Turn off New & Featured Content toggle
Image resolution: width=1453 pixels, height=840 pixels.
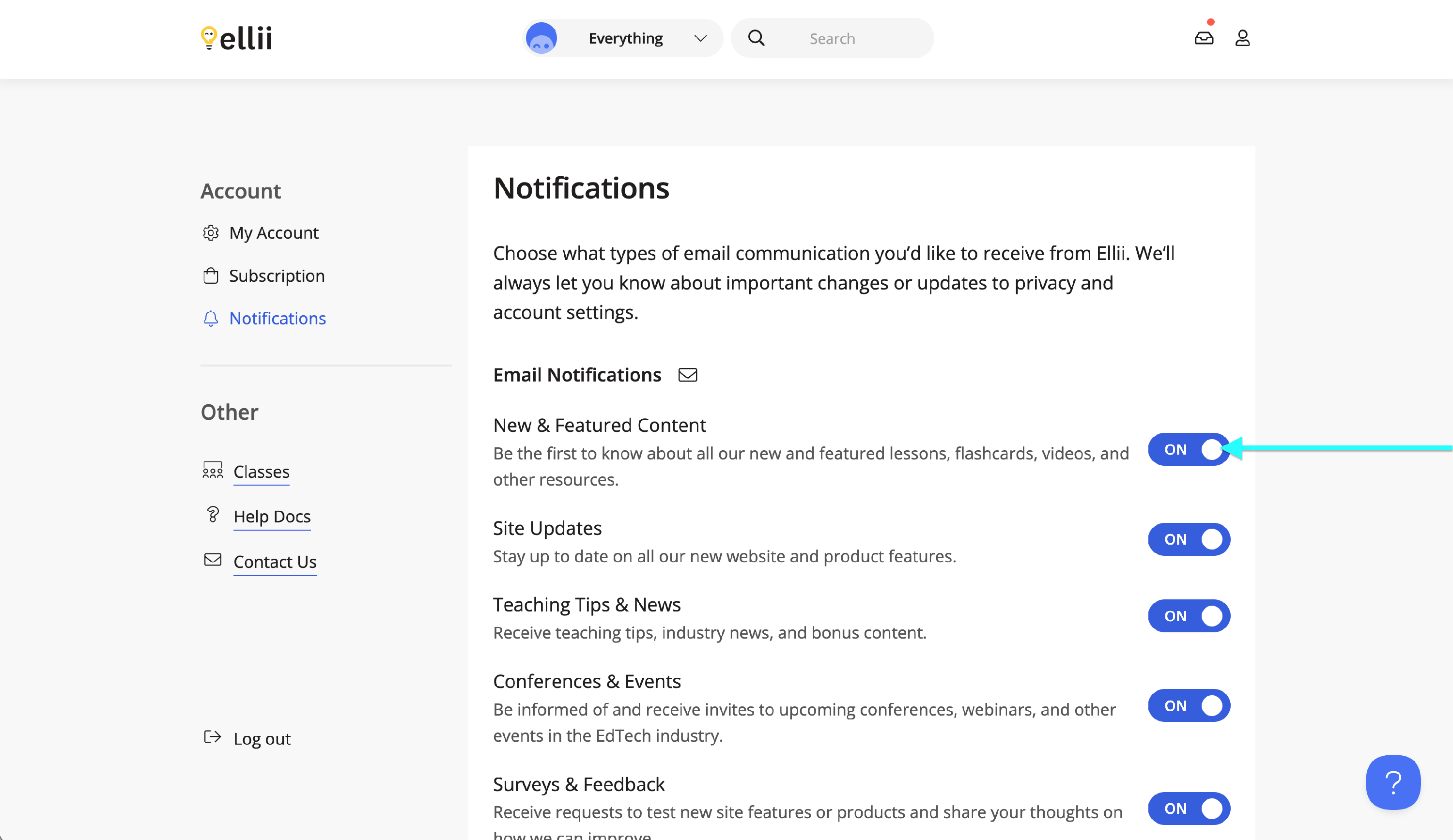pyautogui.click(x=1189, y=450)
